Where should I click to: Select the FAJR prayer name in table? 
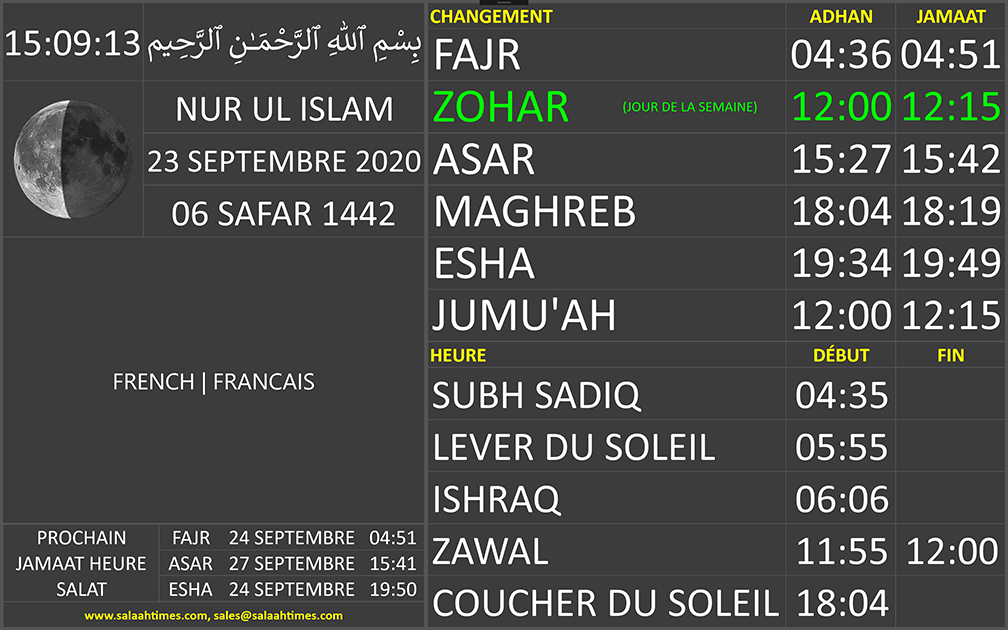477,55
